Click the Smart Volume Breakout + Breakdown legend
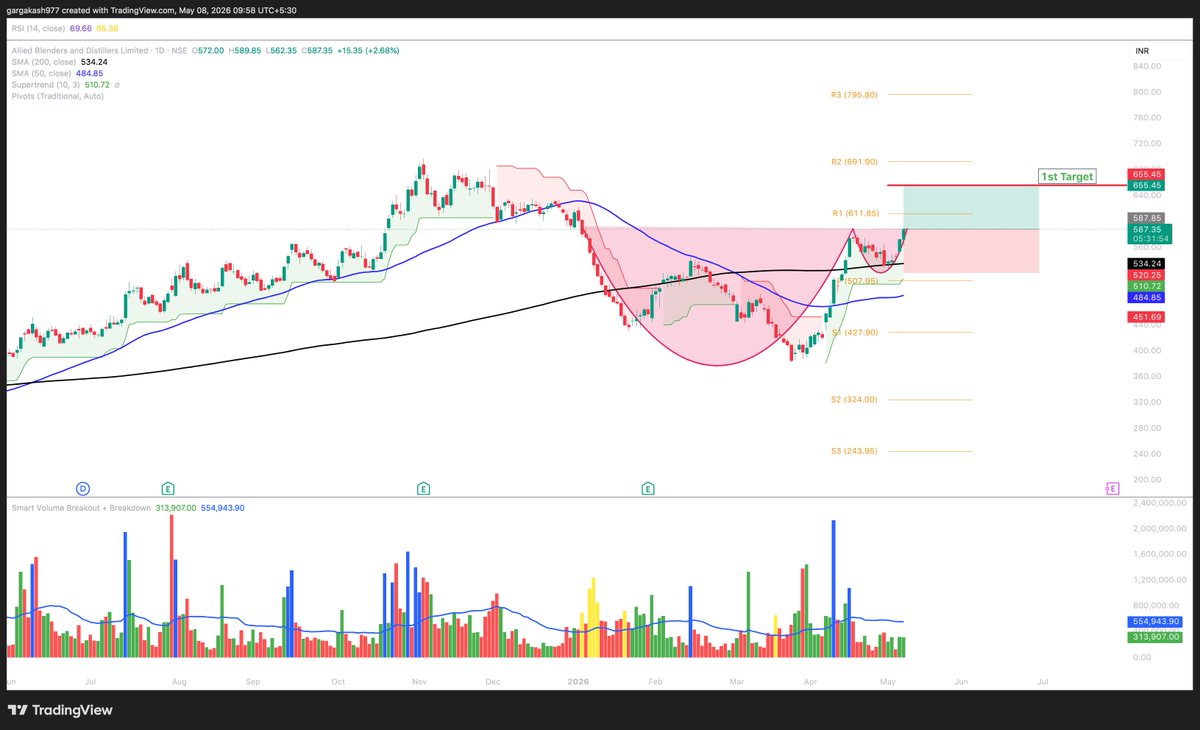This screenshot has width=1200, height=730. pyautogui.click(x=81, y=508)
